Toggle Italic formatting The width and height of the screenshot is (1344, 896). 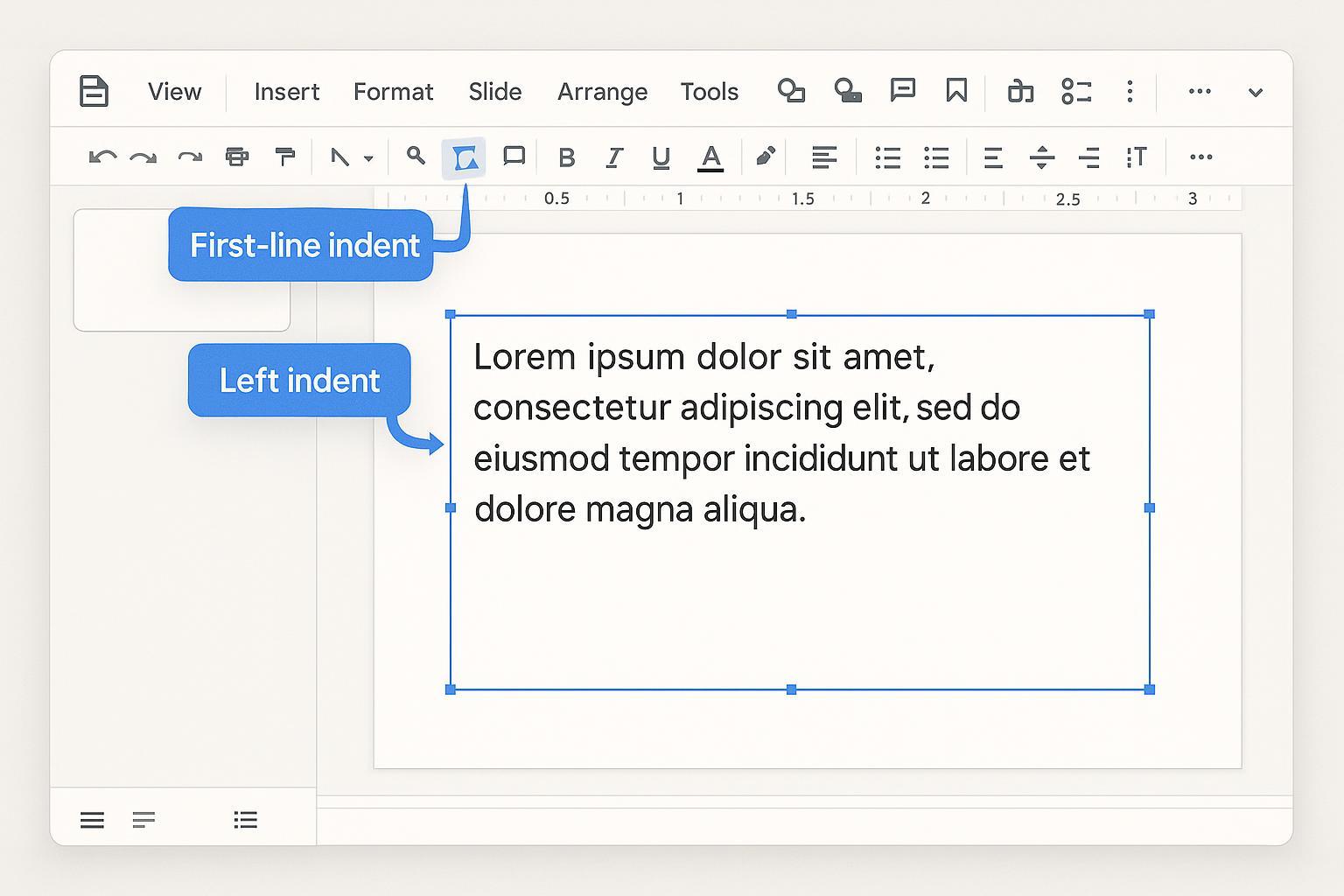(x=614, y=158)
